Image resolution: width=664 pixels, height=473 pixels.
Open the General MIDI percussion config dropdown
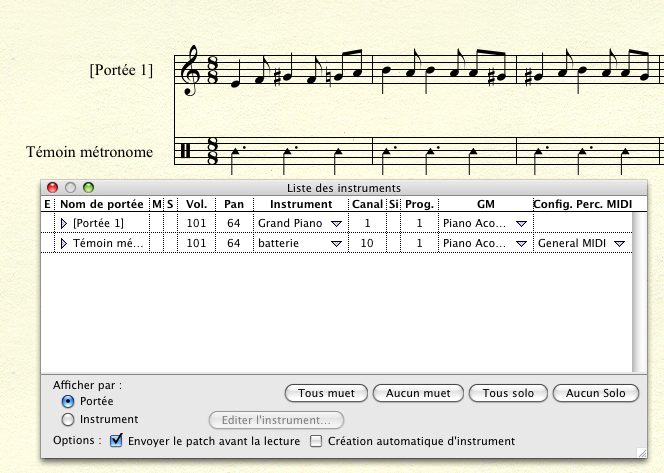[619, 243]
